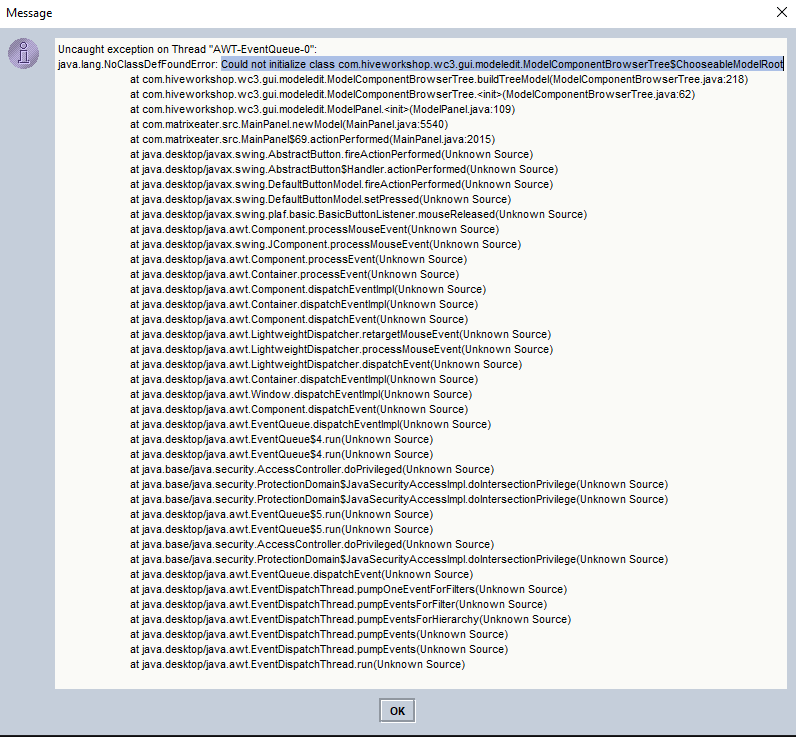Screen dimensions: 796x737
Task: Click the ModelComponentBrowserTree.<init> line
Action: pyautogui.click(x=412, y=94)
